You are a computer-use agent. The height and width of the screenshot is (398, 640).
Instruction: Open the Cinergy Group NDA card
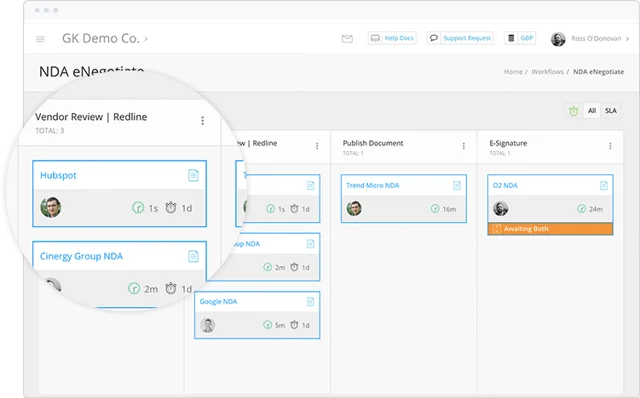click(x=81, y=256)
